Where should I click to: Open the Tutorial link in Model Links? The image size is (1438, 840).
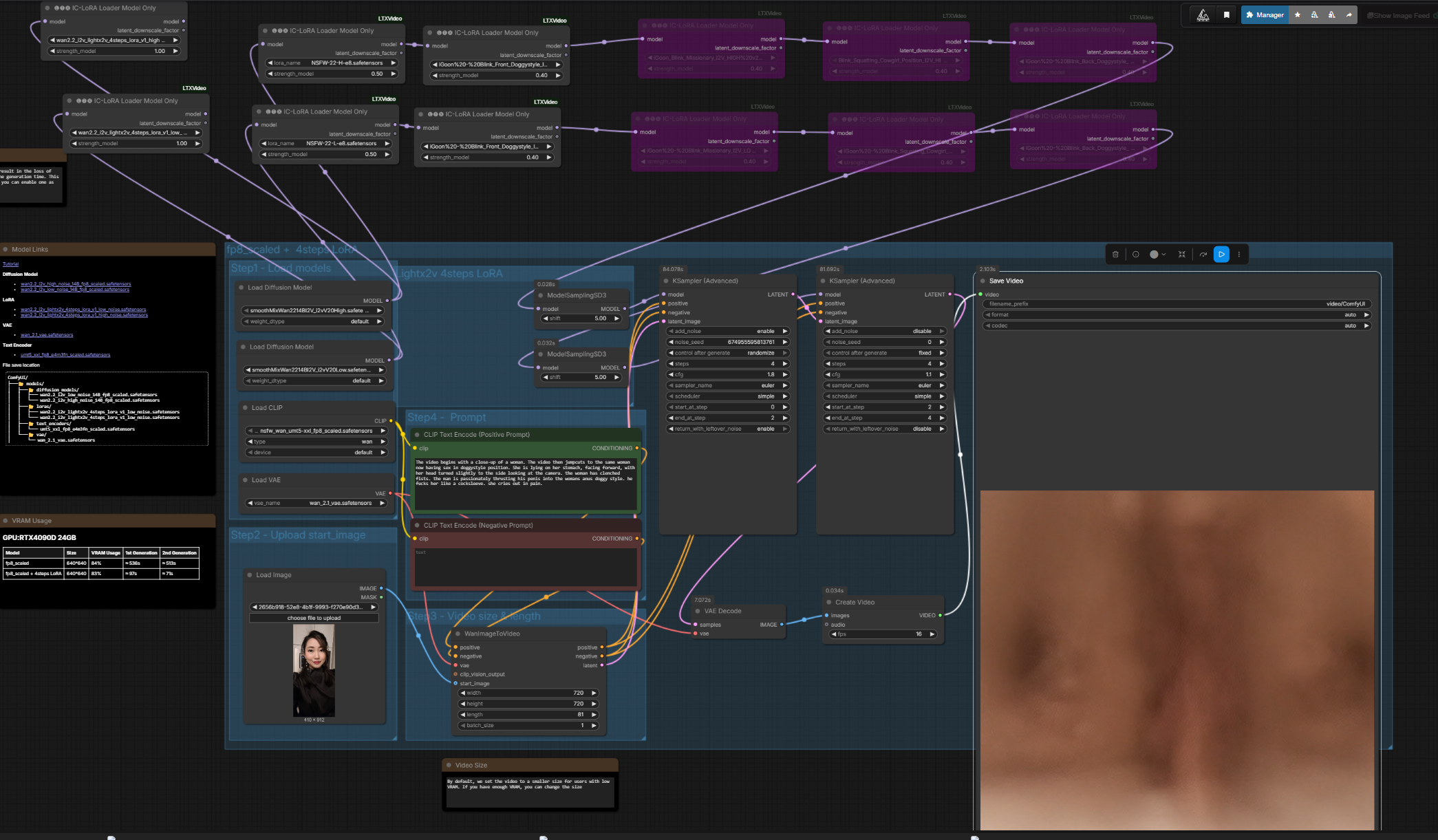(x=10, y=264)
